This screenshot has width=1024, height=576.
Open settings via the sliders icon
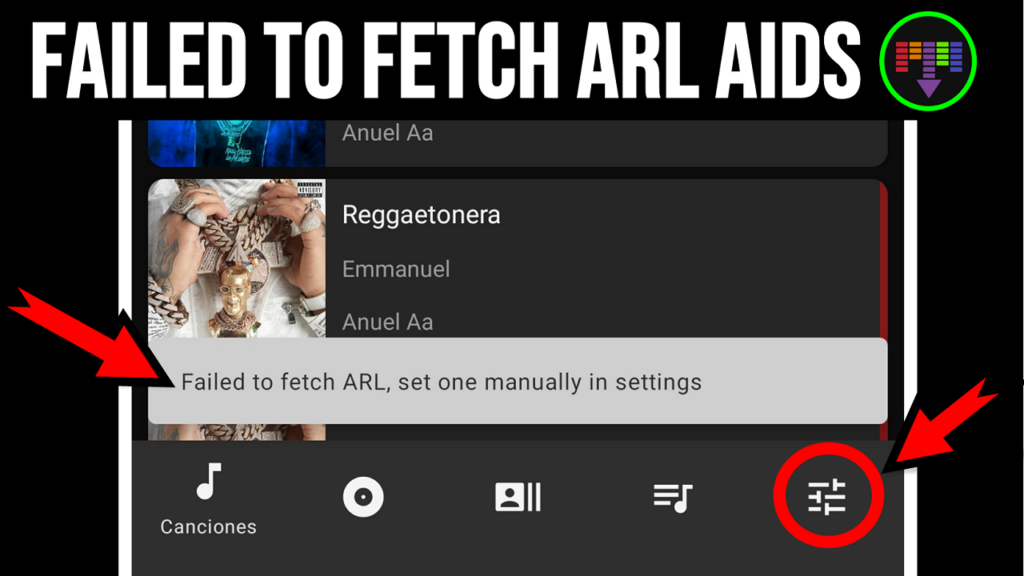[x=827, y=498]
